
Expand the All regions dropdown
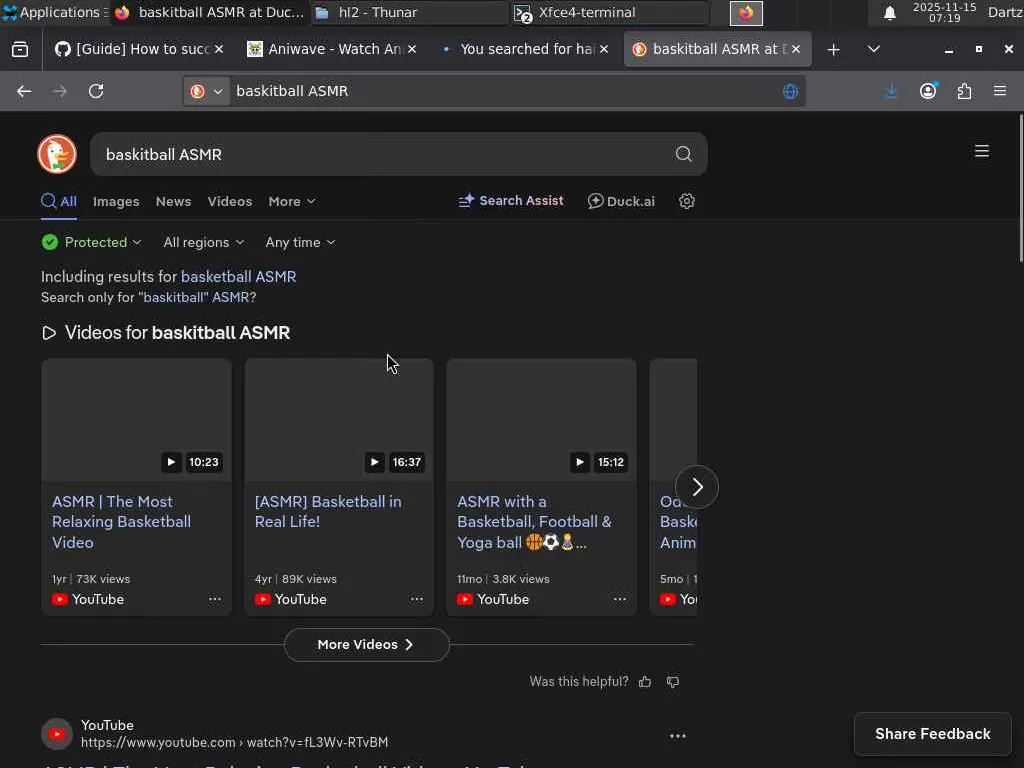click(204, 242)
